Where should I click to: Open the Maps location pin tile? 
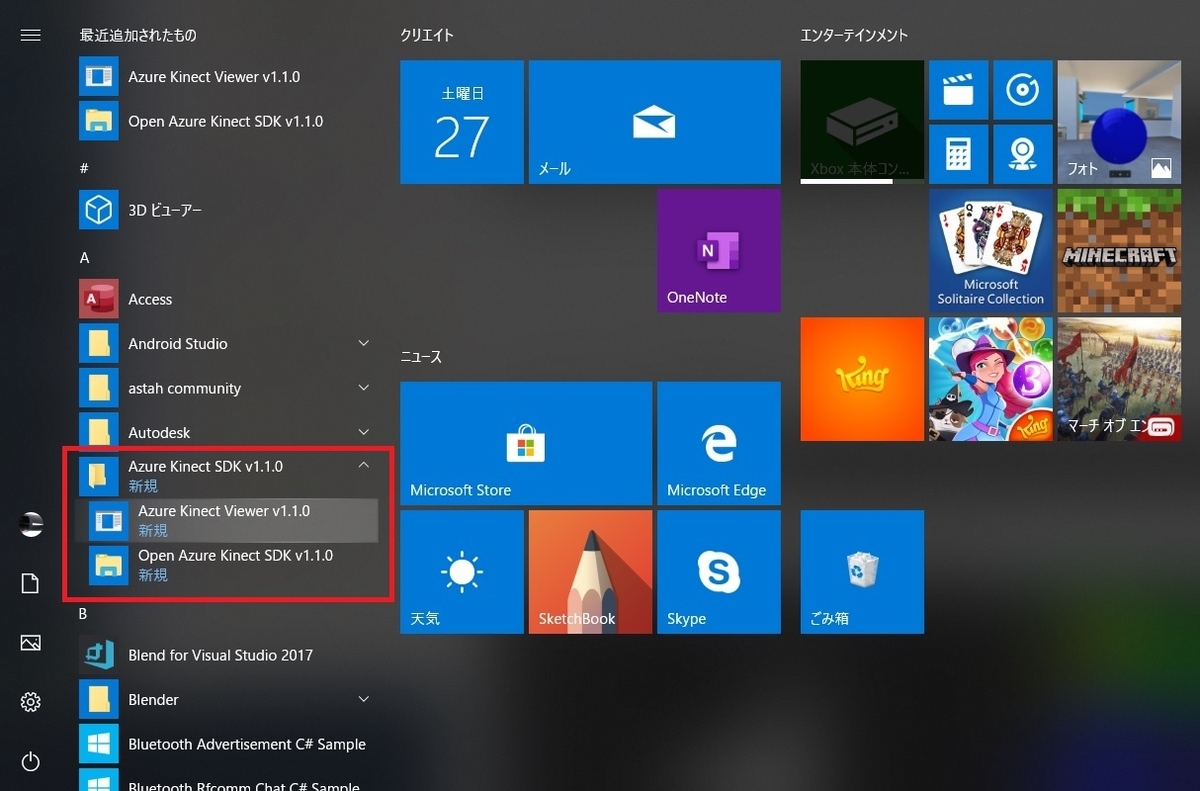pos(1022,154)
